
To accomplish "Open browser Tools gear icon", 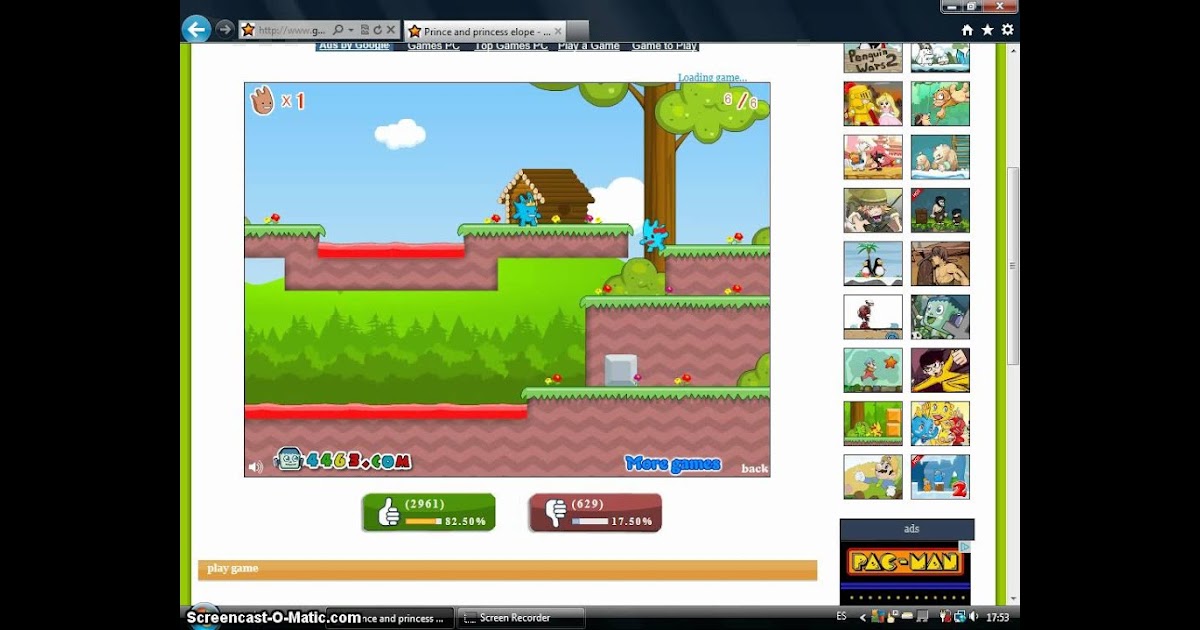I will [1007, 30].
